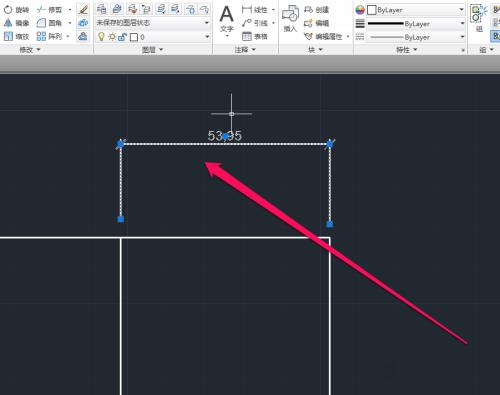Click the white ByLayer color swatch
The width and height of the screenshot is (500, 395).
click(371, 10)
